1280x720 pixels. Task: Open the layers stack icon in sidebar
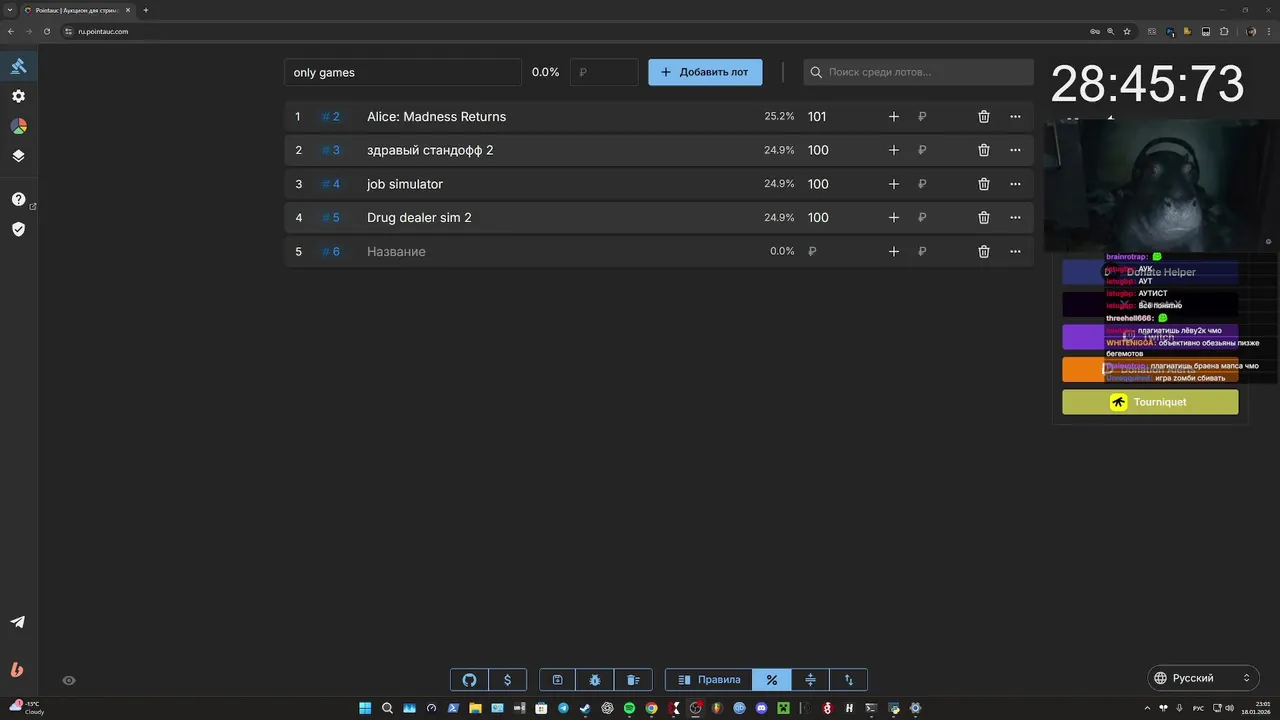pyautogui.click(x=18, y=156)
